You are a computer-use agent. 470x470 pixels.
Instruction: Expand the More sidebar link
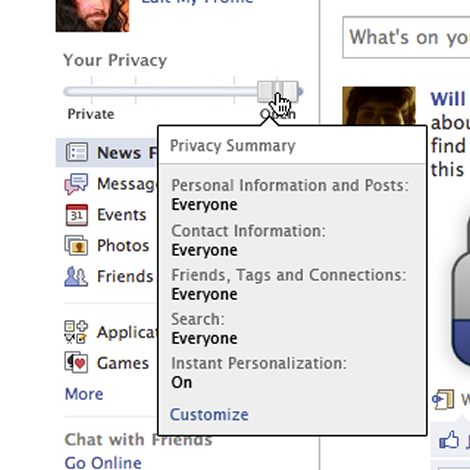click(x=84, y=394)
